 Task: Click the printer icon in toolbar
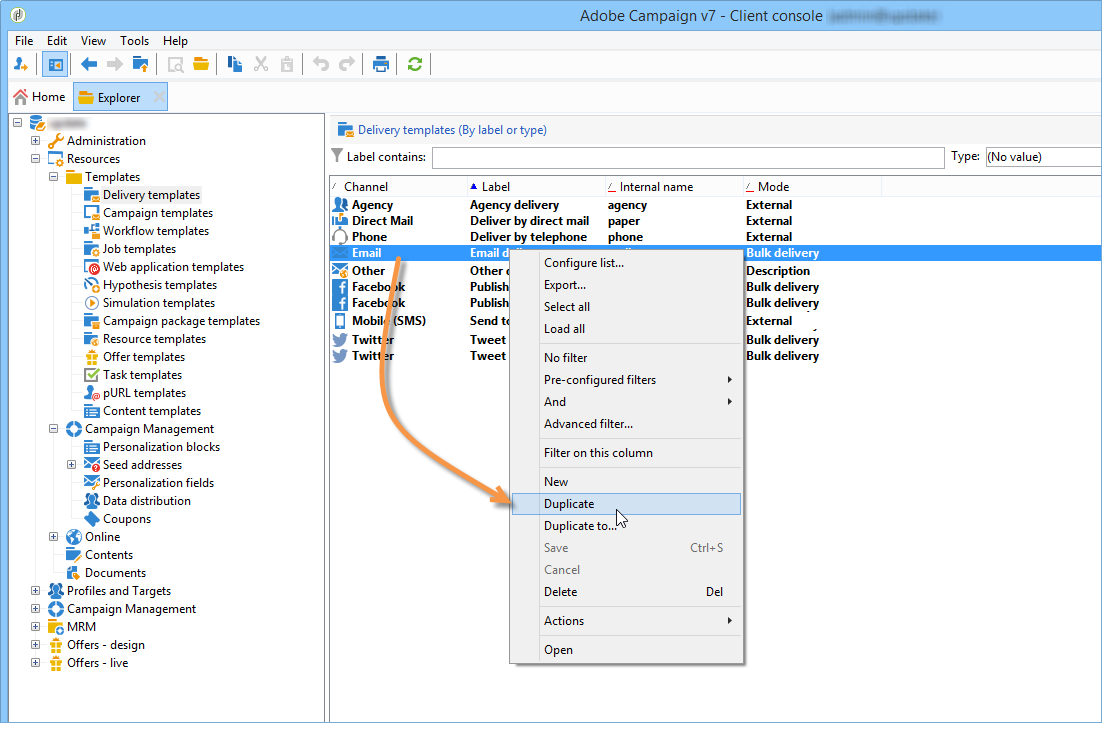click(381, 64)
